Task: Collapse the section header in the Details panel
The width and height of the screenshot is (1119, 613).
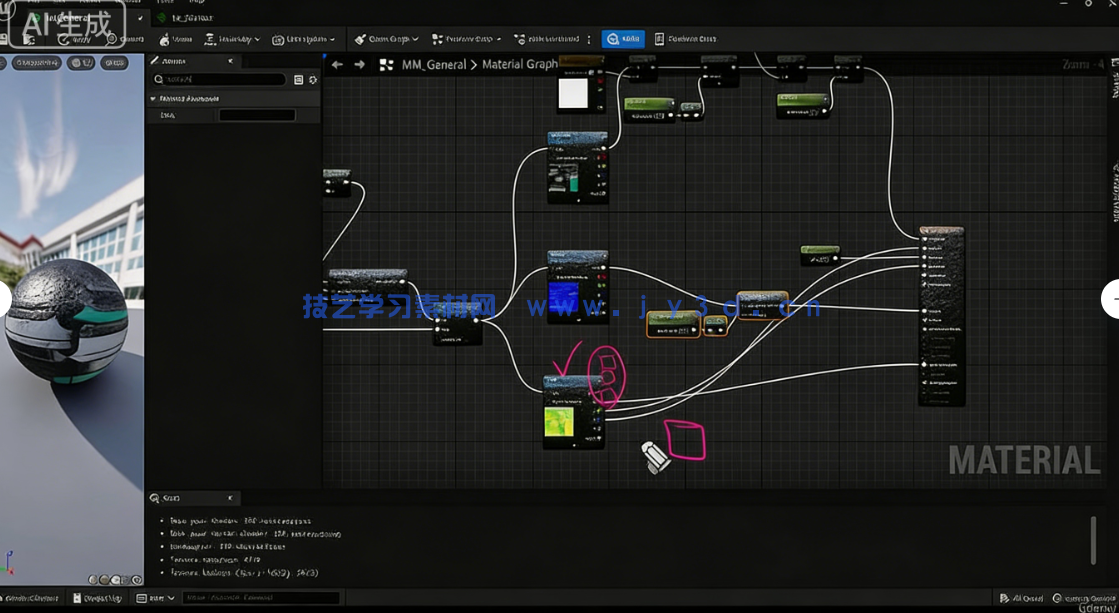Action: 153,99
